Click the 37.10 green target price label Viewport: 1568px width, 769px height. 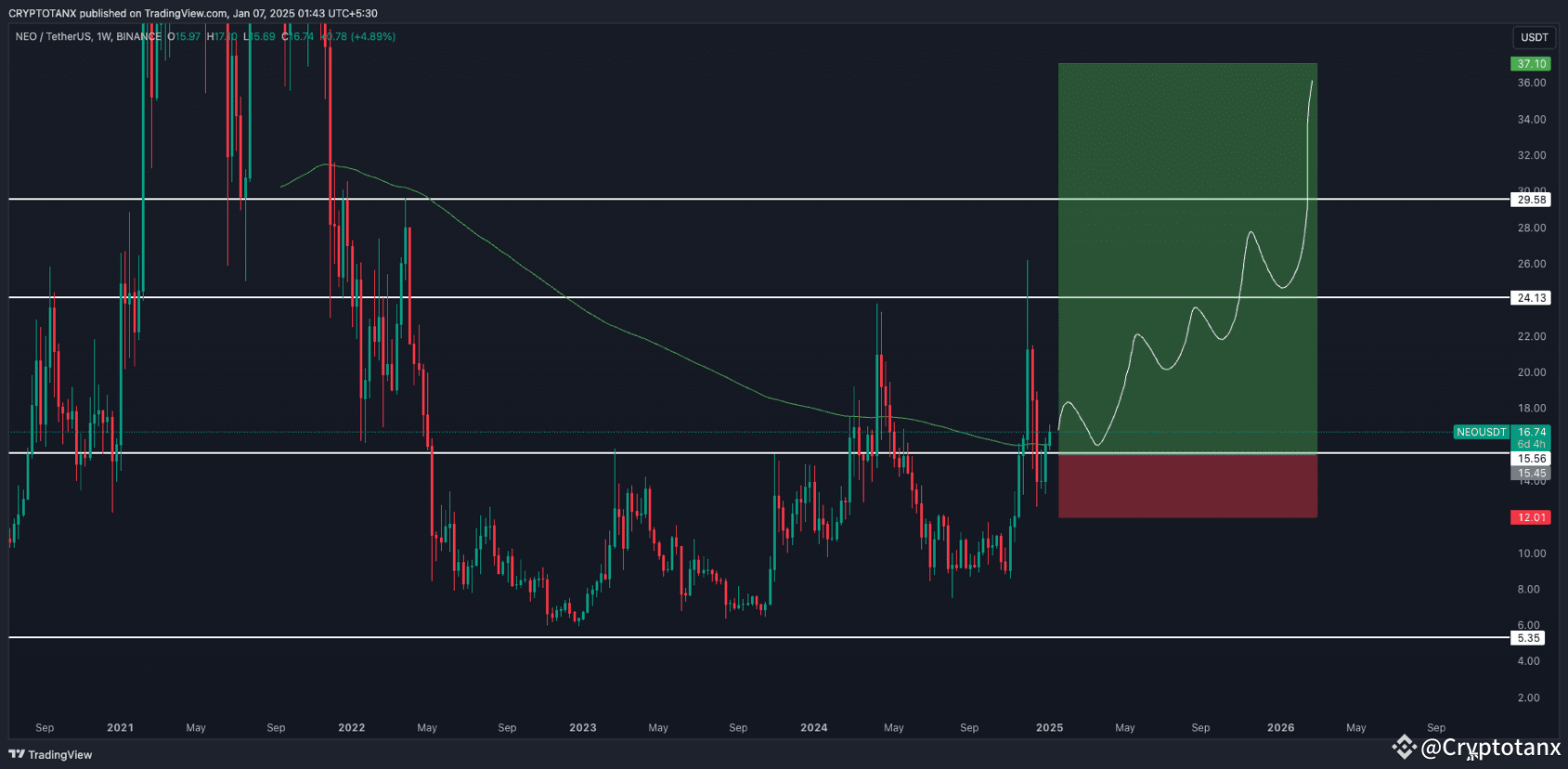[x=1531, y=64]
